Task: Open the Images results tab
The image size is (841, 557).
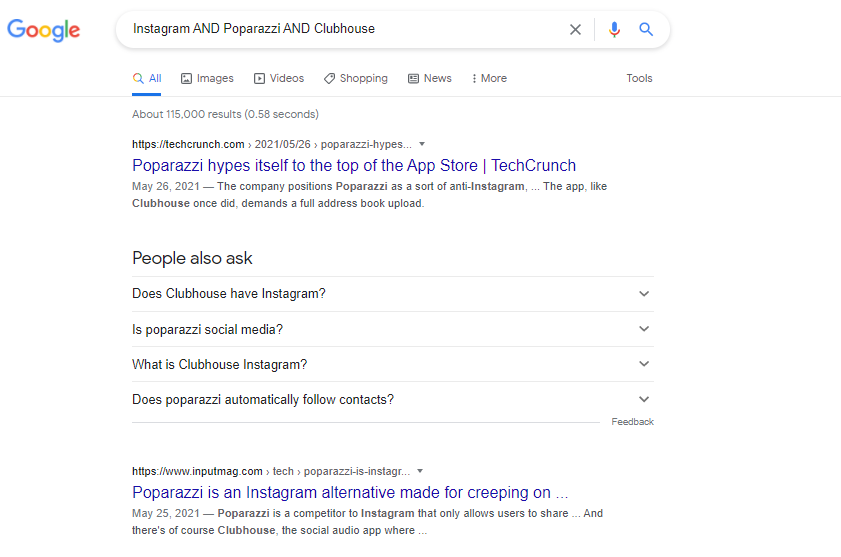Action: 207,78
